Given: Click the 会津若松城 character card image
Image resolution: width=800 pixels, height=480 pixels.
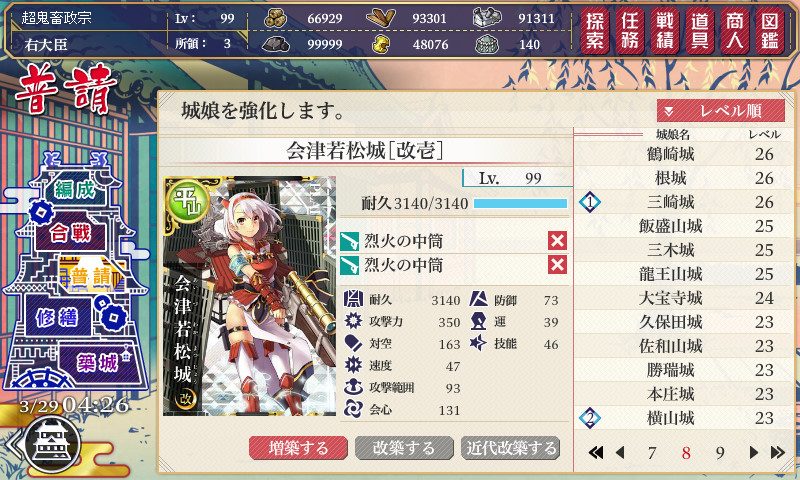Looking at the screenshot, I should coord(249,296).
